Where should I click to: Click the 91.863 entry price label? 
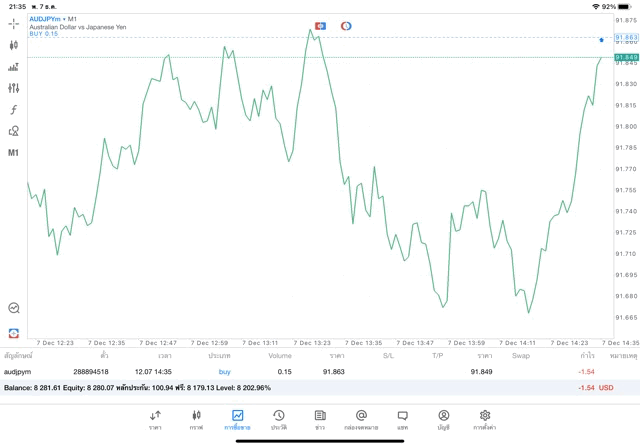(626, 37)
